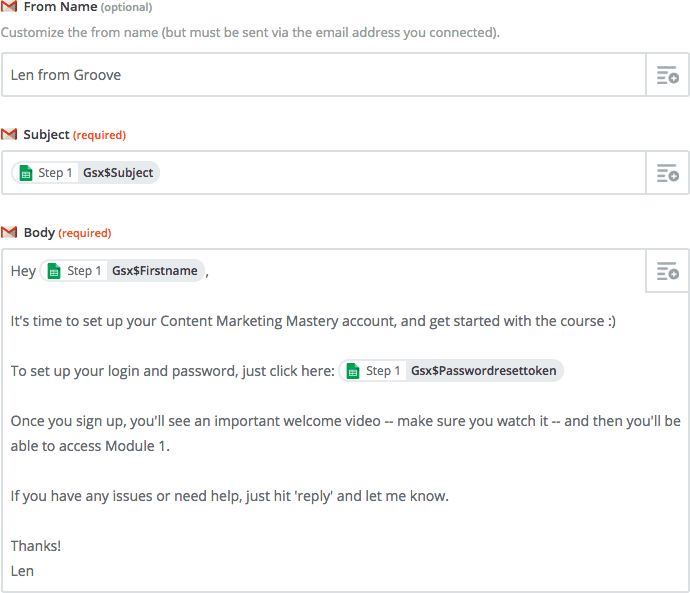Viewport: 690px width, 593px height.
Task: Click the Gmail icon next to Subject
Action: (9, 134)
